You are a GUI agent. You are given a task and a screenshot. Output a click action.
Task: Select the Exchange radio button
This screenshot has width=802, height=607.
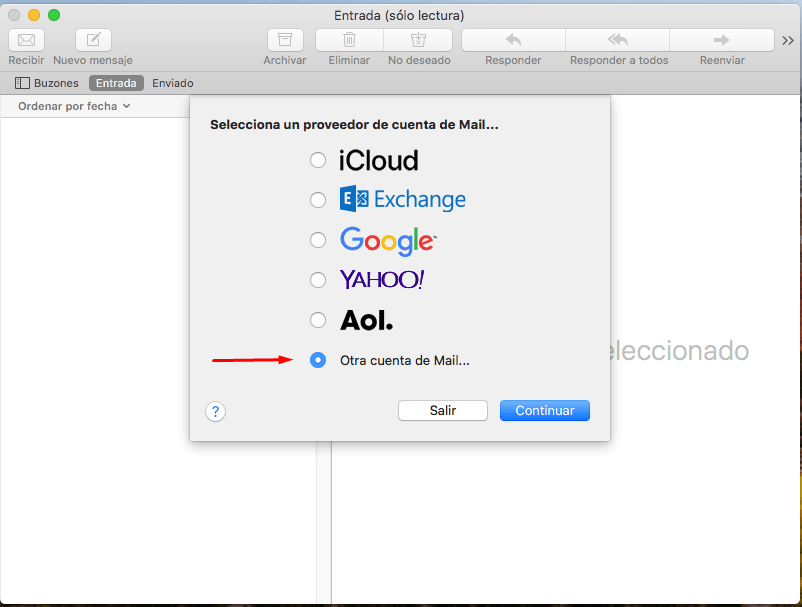pos(318,199)
